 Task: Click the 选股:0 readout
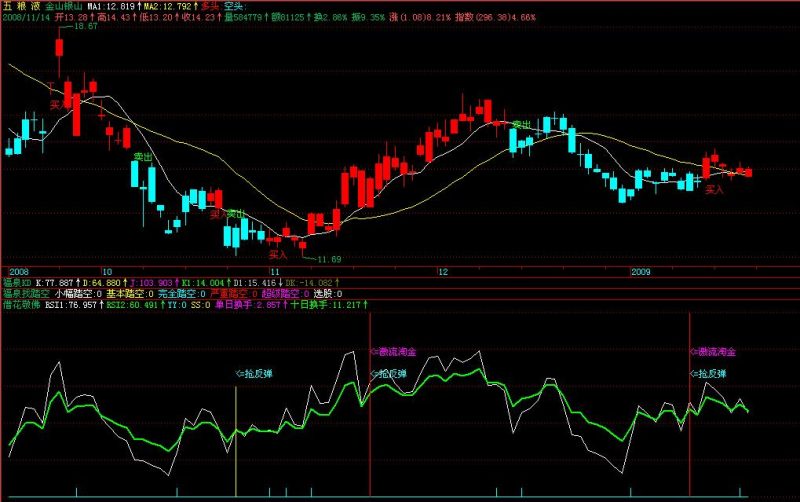pyautogui.click(x=328, y=294)
